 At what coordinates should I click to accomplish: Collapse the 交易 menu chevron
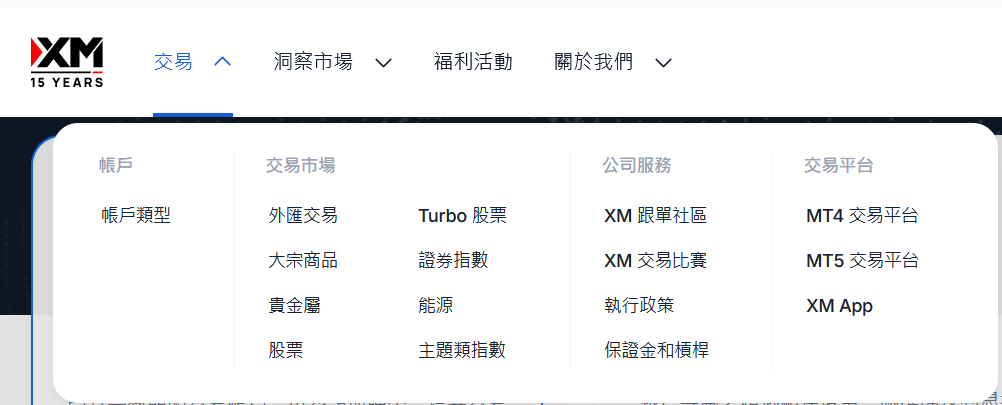[x=222, y=62]
